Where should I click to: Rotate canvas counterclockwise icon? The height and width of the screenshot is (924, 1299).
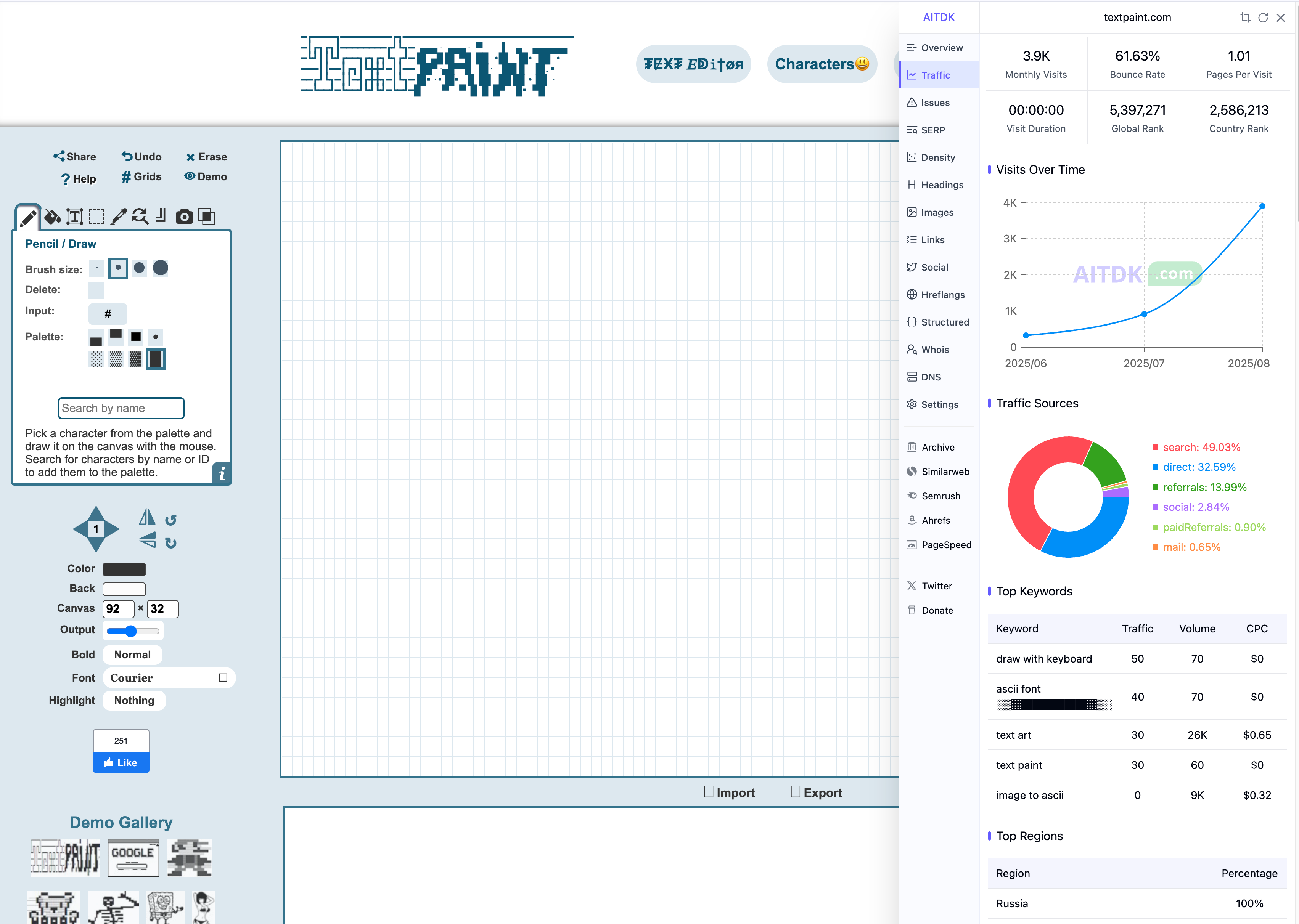tap(171, 520)
